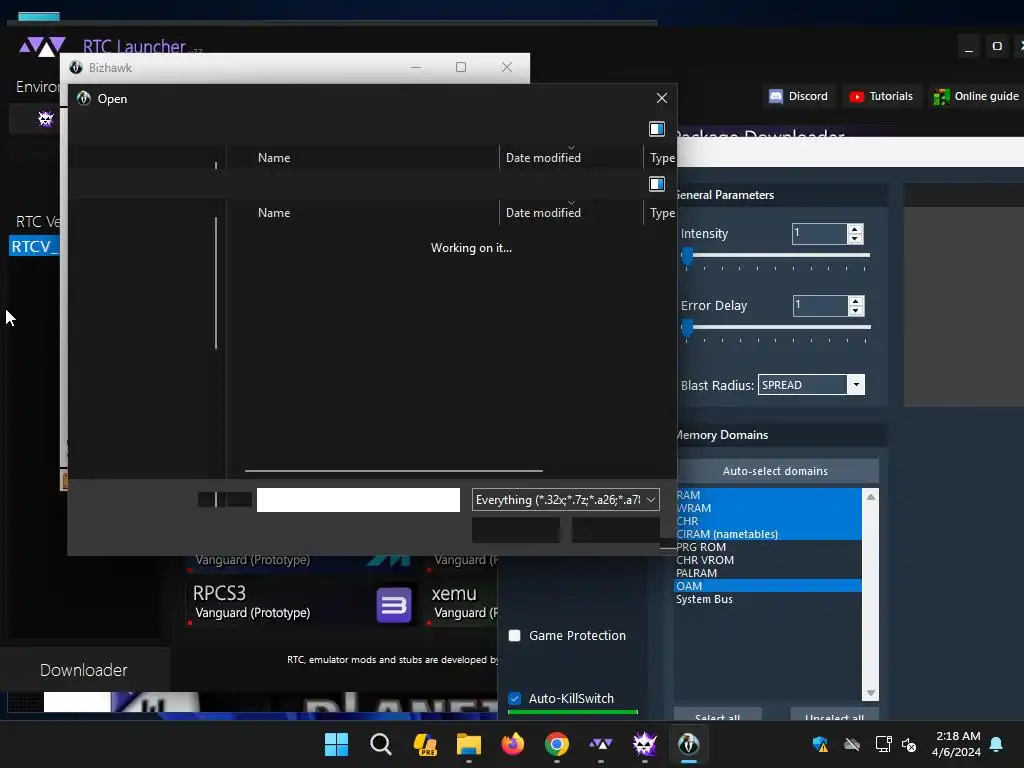Sort by the lower Date modified column
The width and height of the screenshot is (1024, 768).
(543, 213)
